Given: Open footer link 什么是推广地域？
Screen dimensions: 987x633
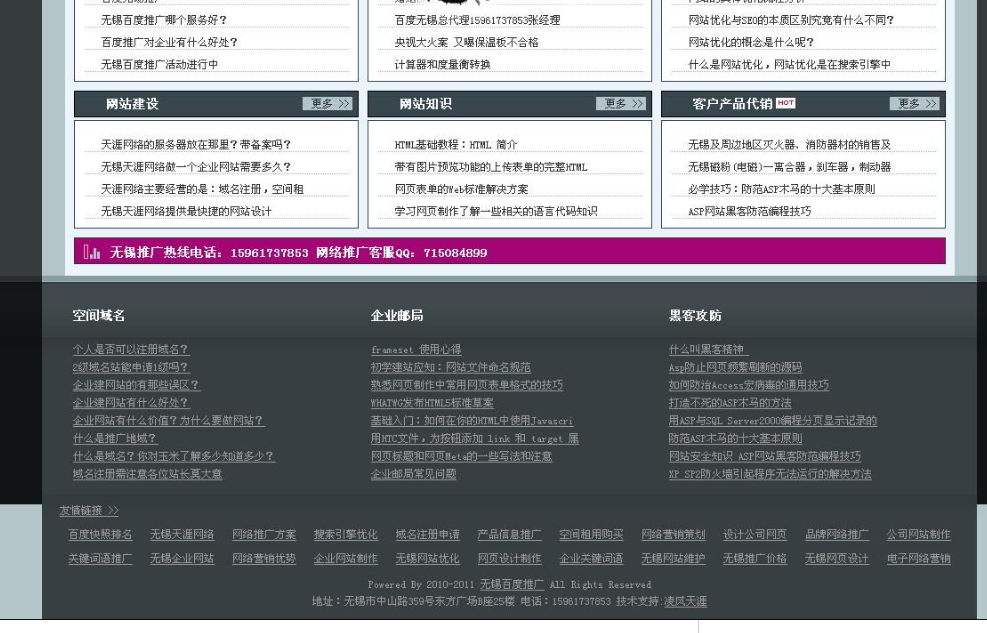Looking at the screenshot, I should click(115, 438).
